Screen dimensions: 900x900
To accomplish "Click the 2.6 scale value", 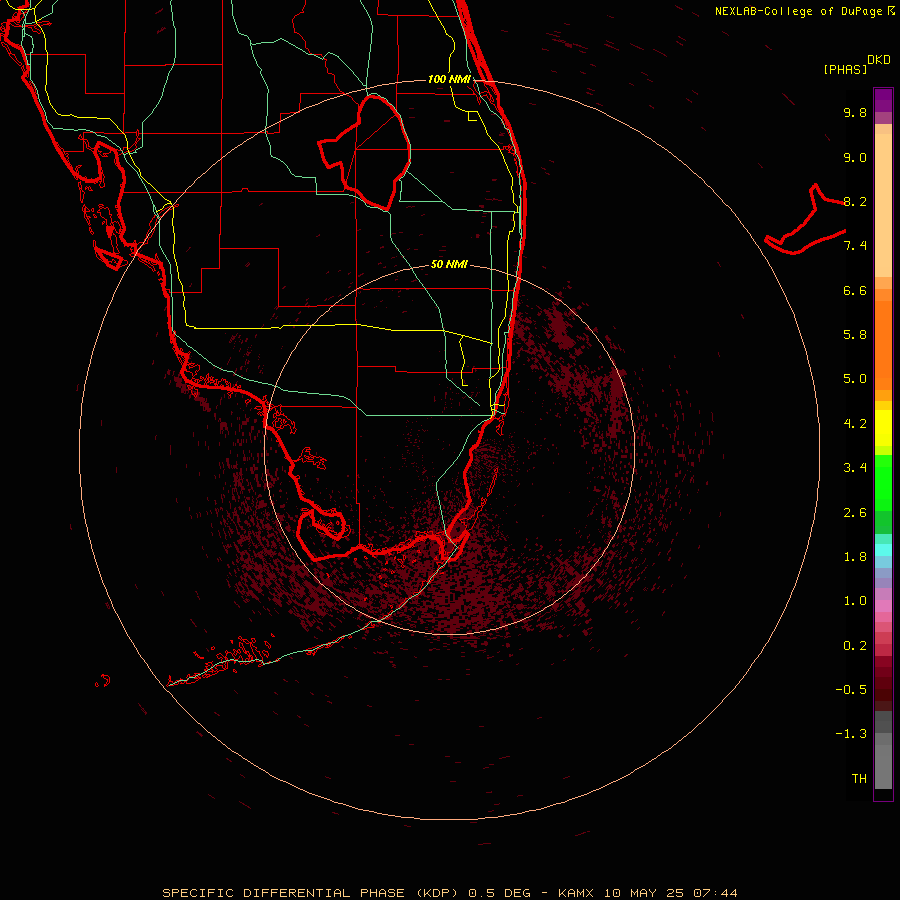I will point(855,513).
